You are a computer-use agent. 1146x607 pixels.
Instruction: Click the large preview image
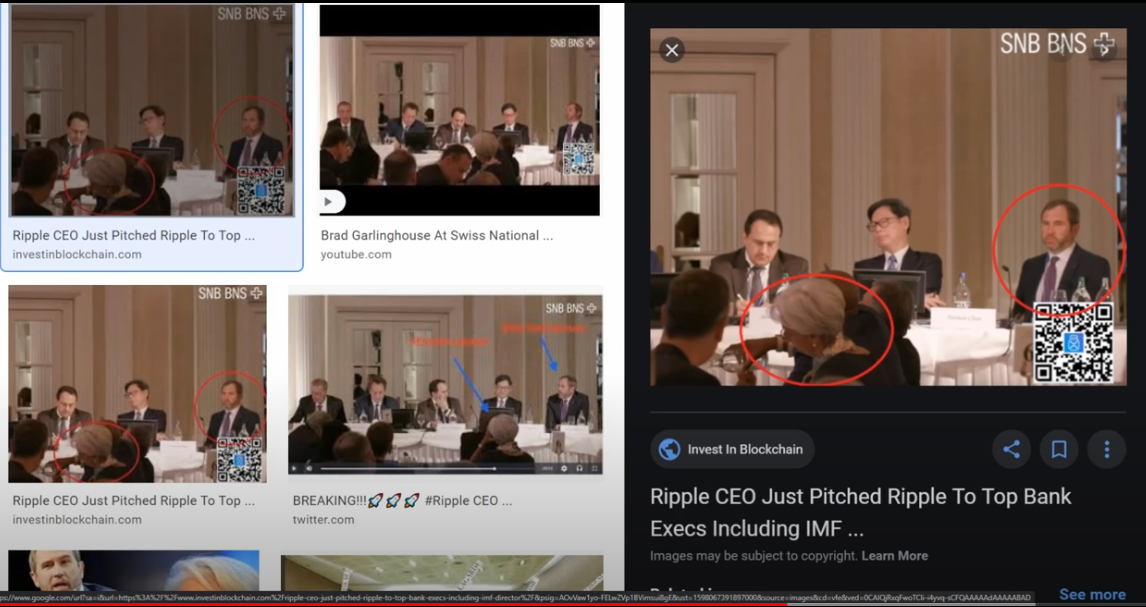point(888,207)
